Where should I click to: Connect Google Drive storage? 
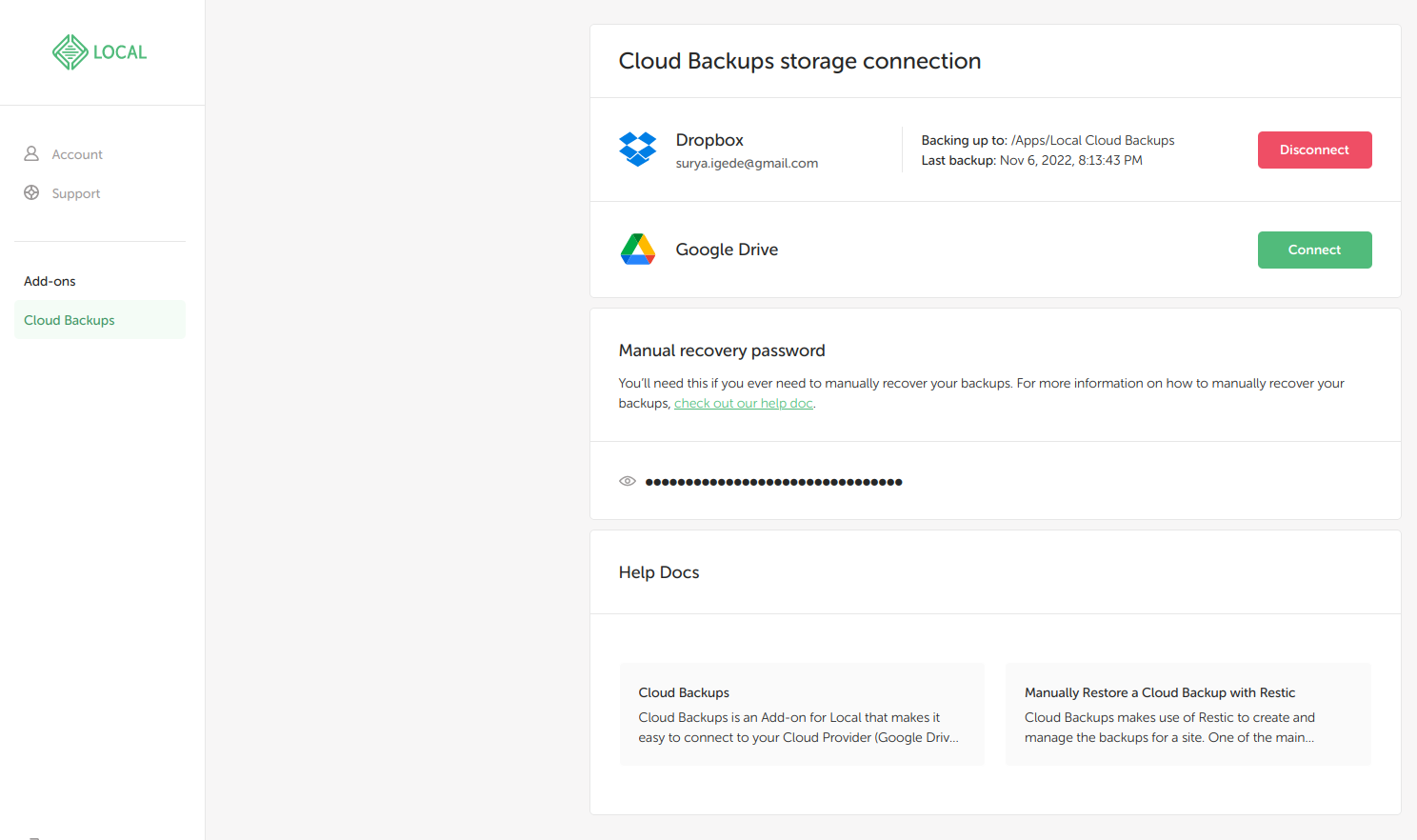(1314, 250)
